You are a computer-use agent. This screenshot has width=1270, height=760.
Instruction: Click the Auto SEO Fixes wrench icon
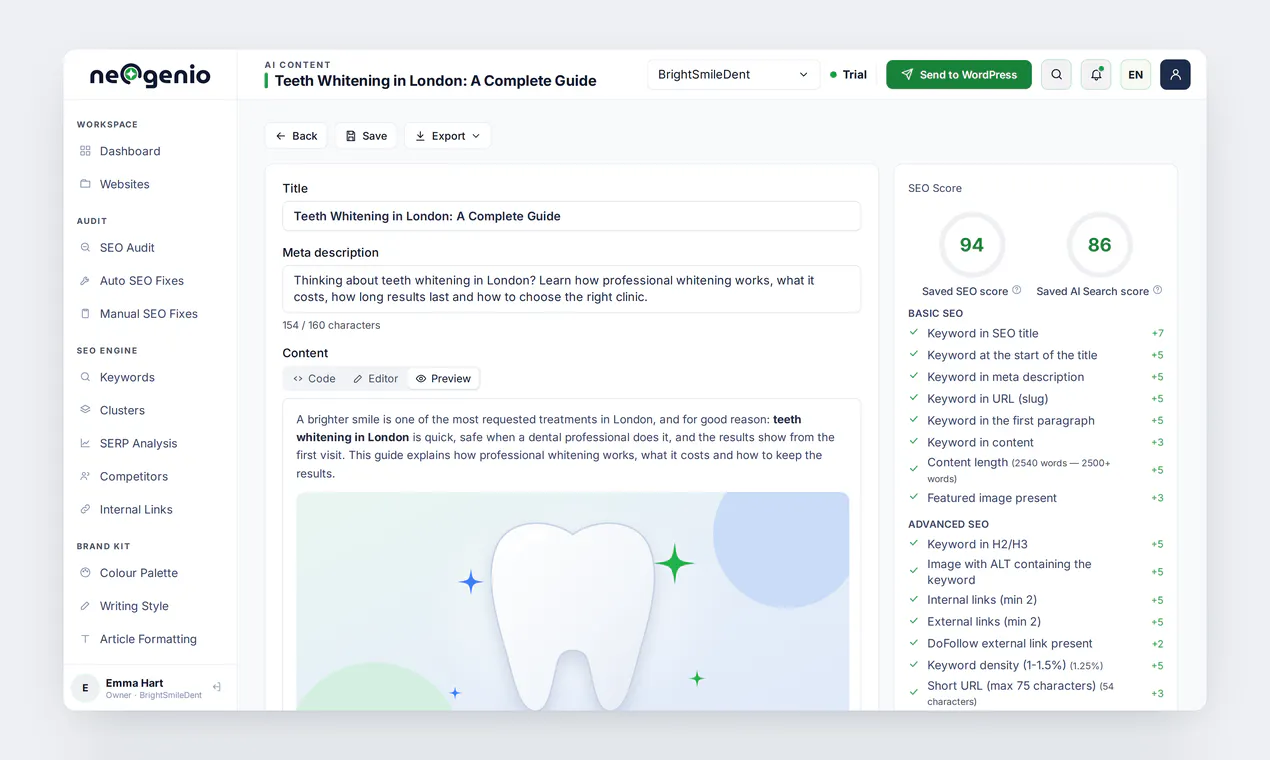(x=85, y=280)
